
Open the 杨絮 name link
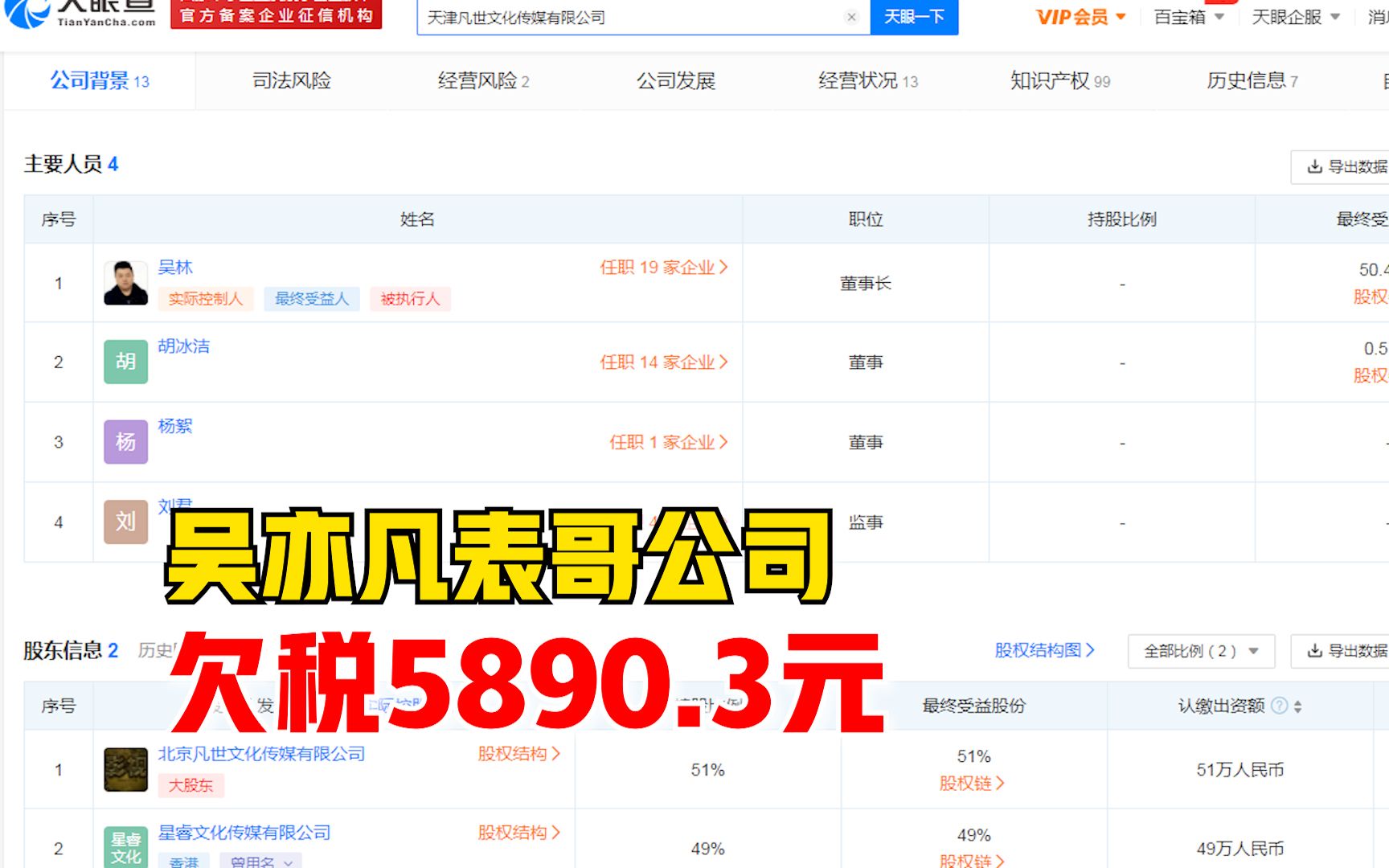pyautogui.click(x=175, y=426)
